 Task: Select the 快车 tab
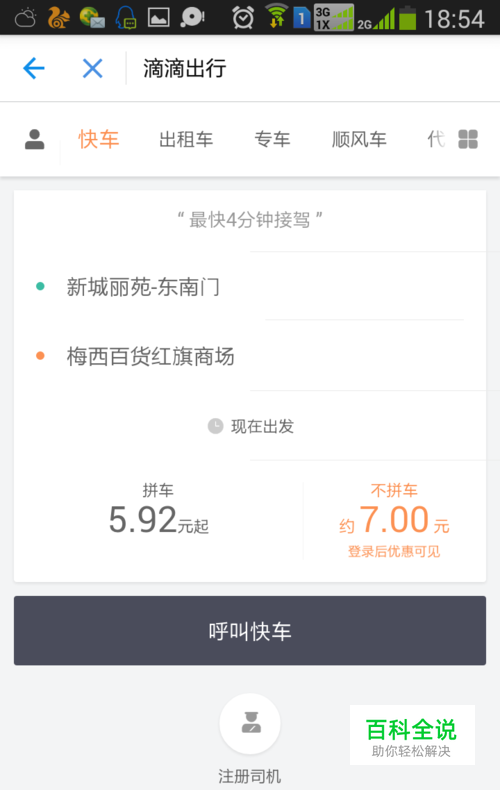(x=99, y=139)
